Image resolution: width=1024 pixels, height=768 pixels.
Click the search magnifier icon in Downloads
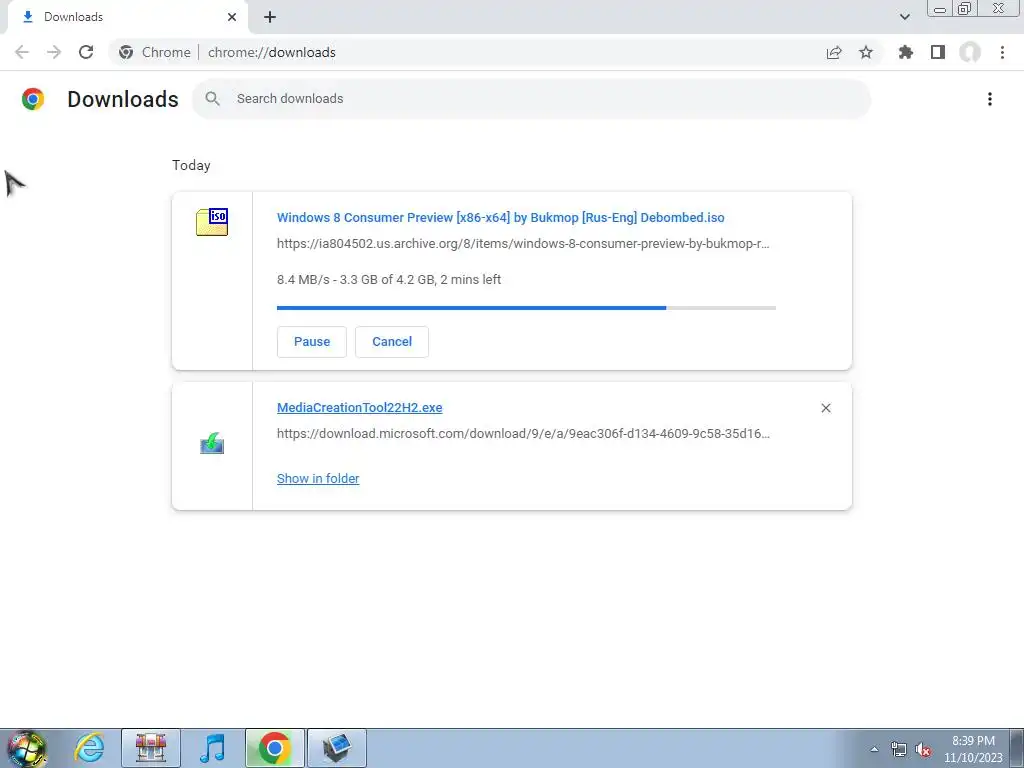(212, 99)
